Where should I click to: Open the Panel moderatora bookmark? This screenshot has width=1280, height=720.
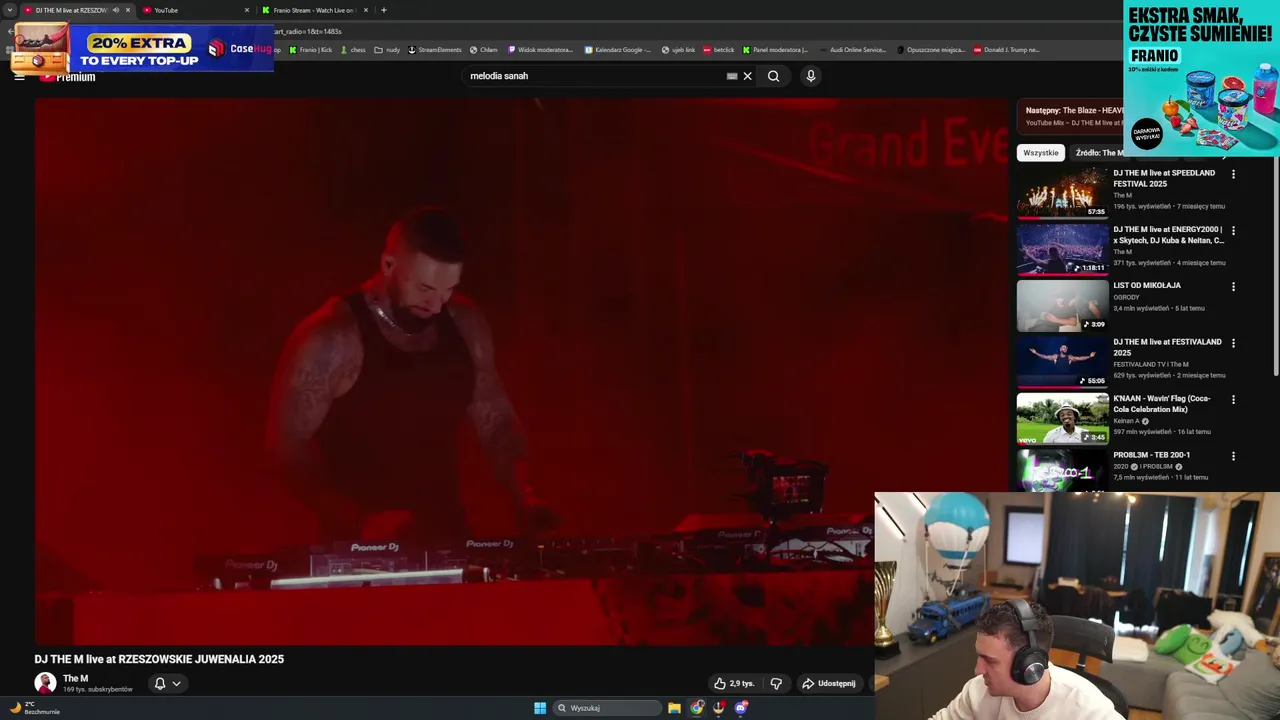coord(775,50)
